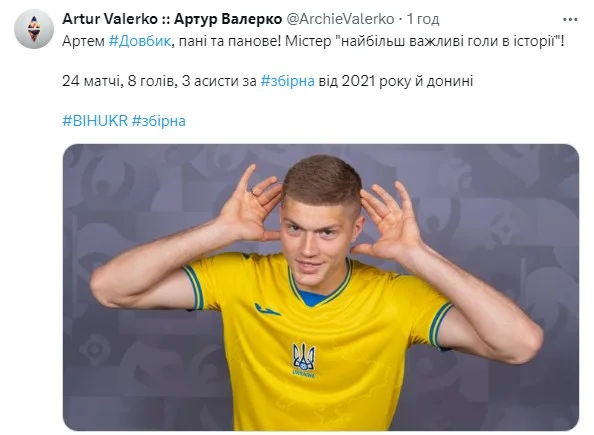Open the Artur Valerko display name link
The width and height of the screenshot is (594, 435).
[x=172, y=19]
